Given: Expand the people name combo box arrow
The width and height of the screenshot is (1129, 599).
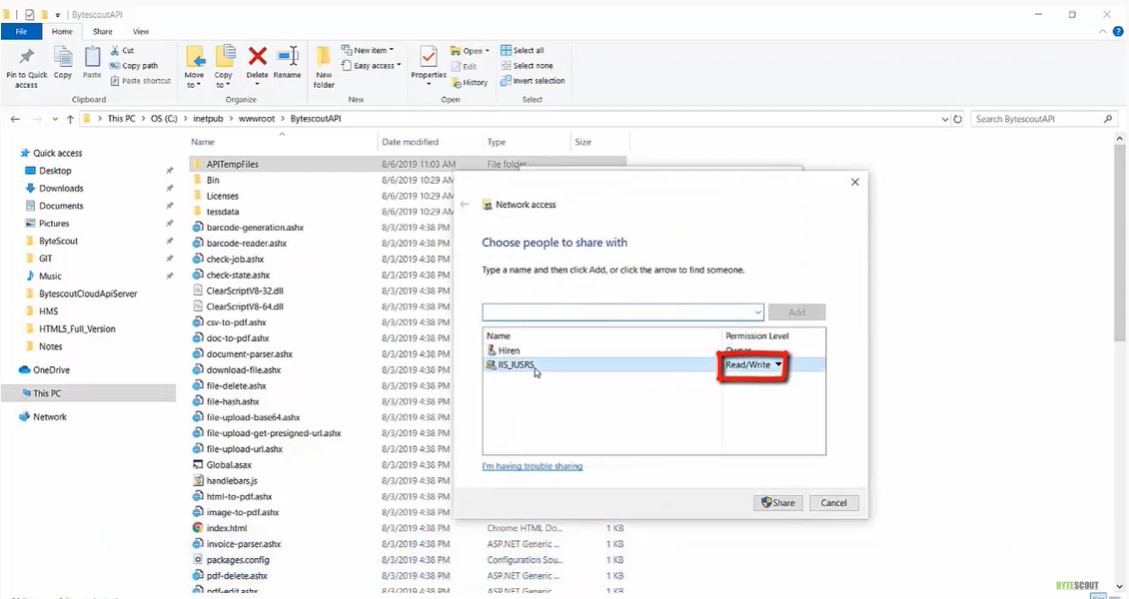Looking at the screenshot, I should (x=757, y=312).
